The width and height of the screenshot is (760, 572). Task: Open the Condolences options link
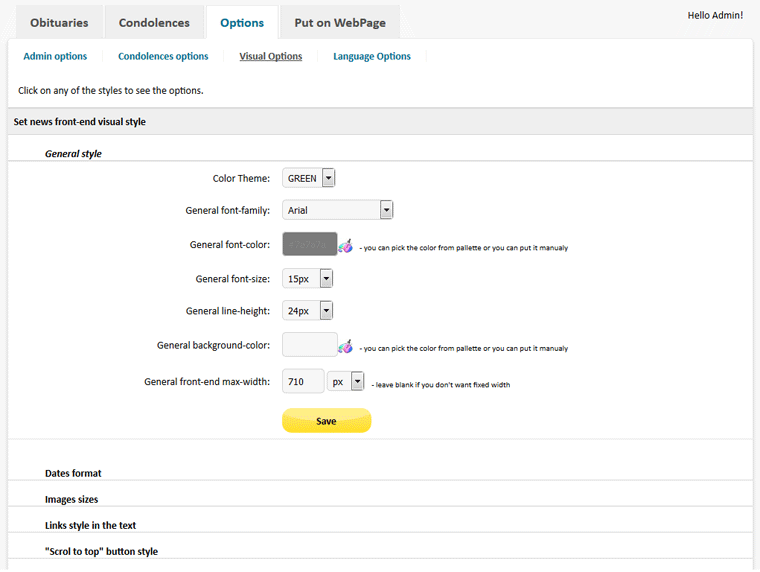(x=163, y=56)
